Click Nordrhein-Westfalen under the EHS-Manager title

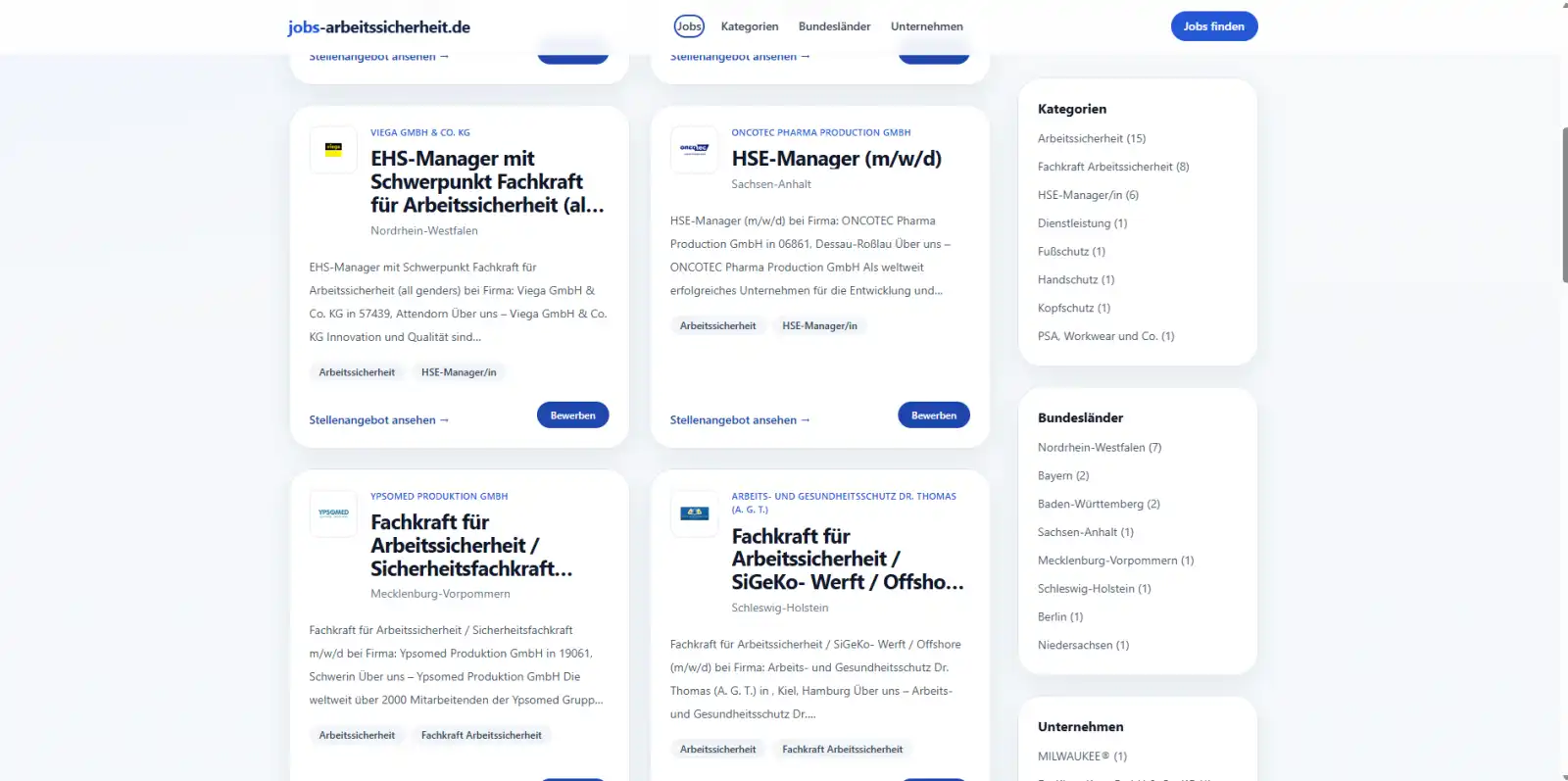tap(424, 231)
